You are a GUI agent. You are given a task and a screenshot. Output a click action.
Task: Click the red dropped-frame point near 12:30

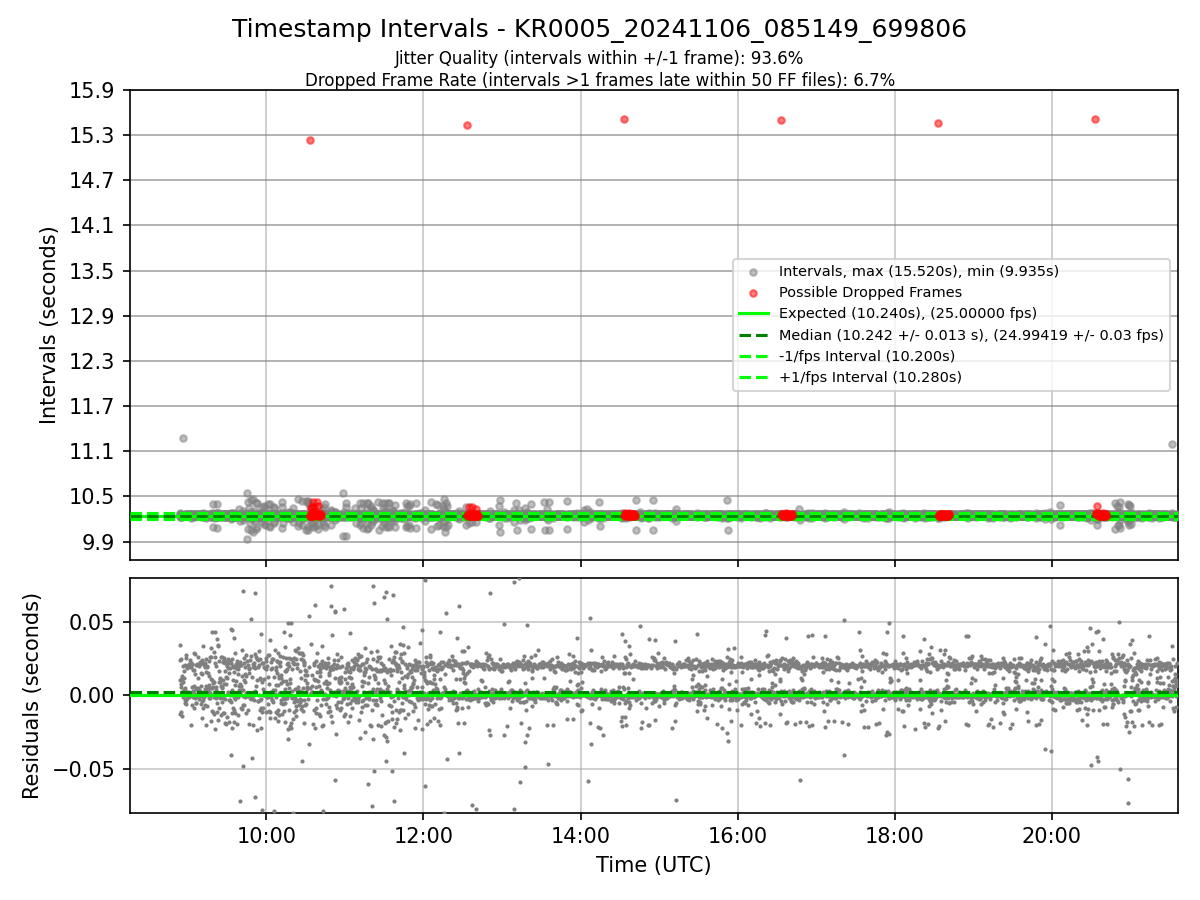tap(467, 125)
